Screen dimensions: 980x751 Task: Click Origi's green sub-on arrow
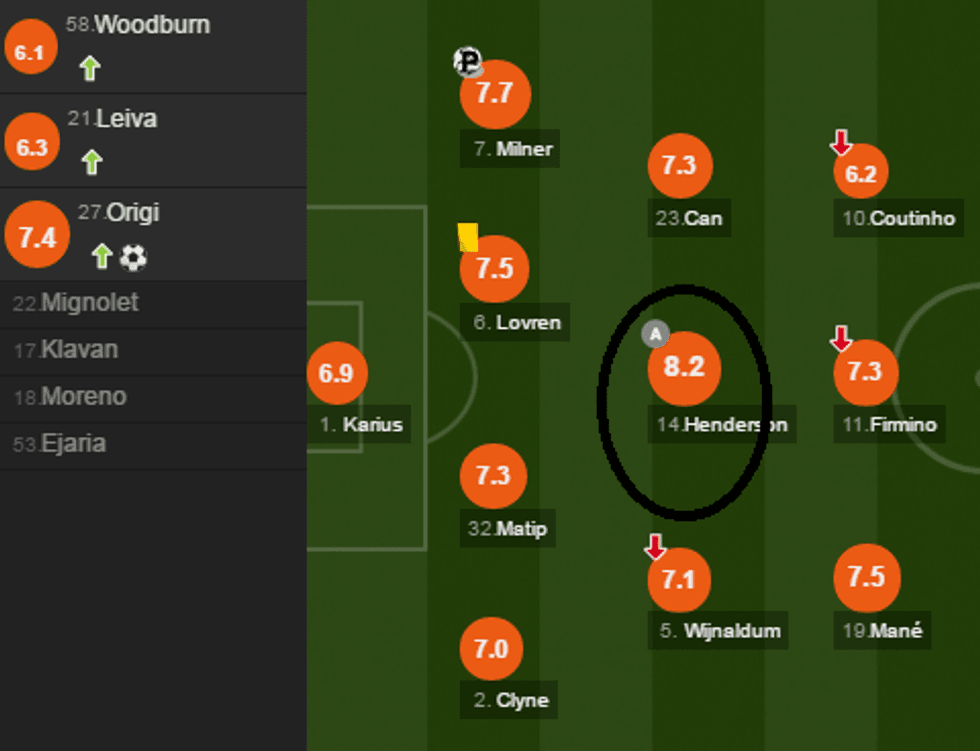click(101, 257)
